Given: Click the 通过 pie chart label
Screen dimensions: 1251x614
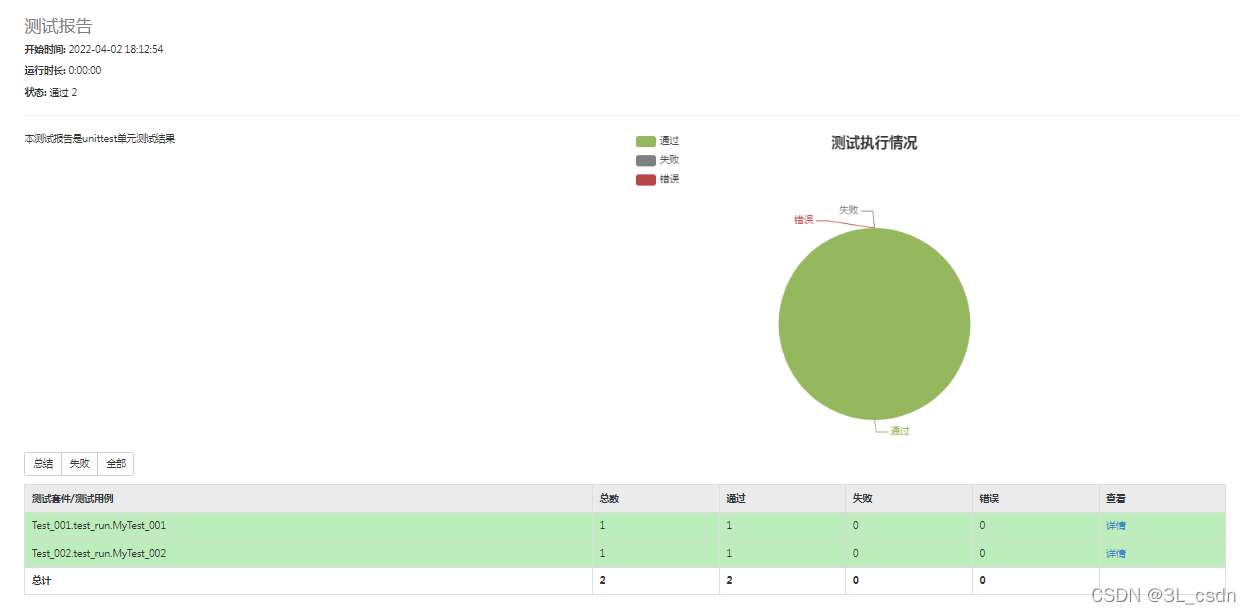Looking at the screenshot, I should [900, 431].
